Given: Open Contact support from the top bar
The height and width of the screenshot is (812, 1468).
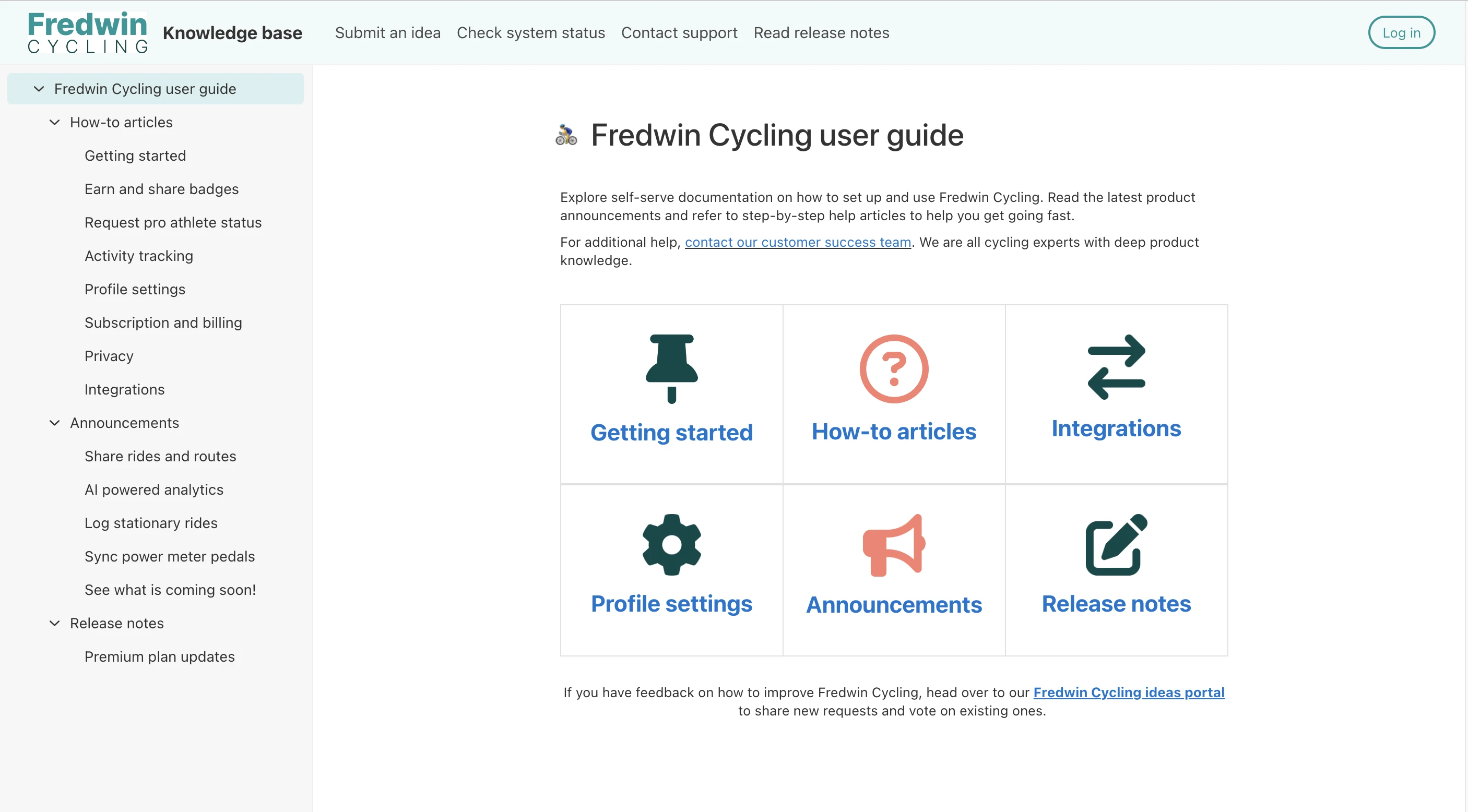Looking at the screenshot, I should (x=679, y=32).
